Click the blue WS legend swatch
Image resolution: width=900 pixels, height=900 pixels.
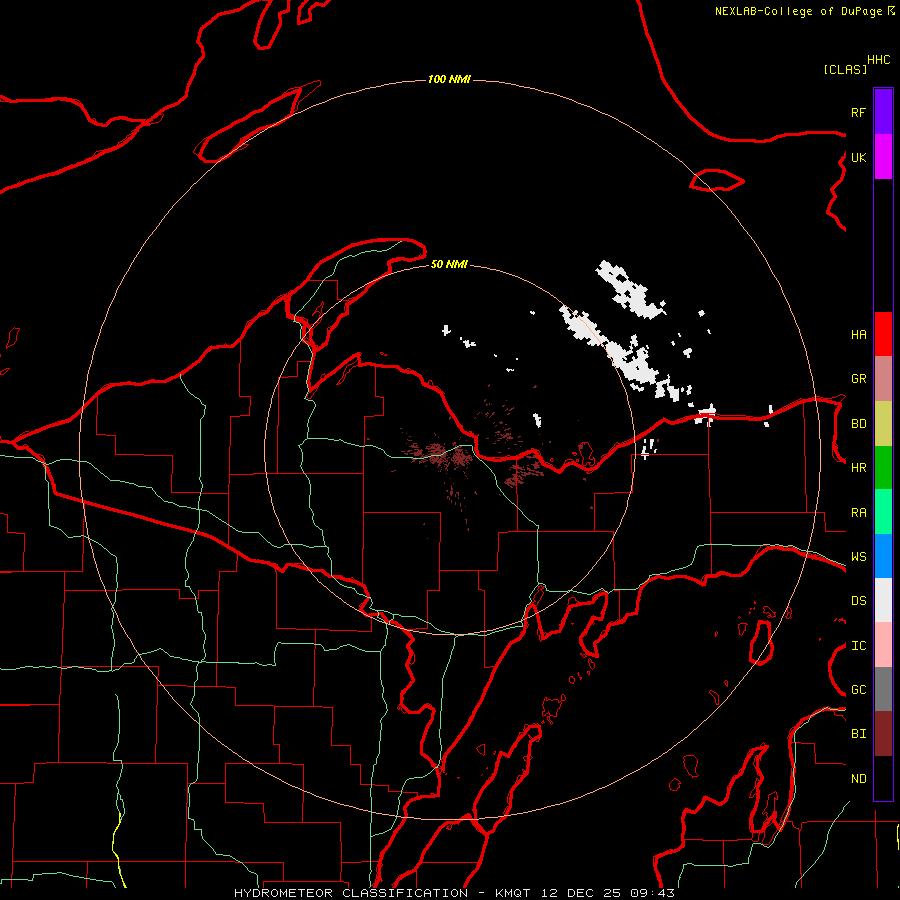(883, 556)
